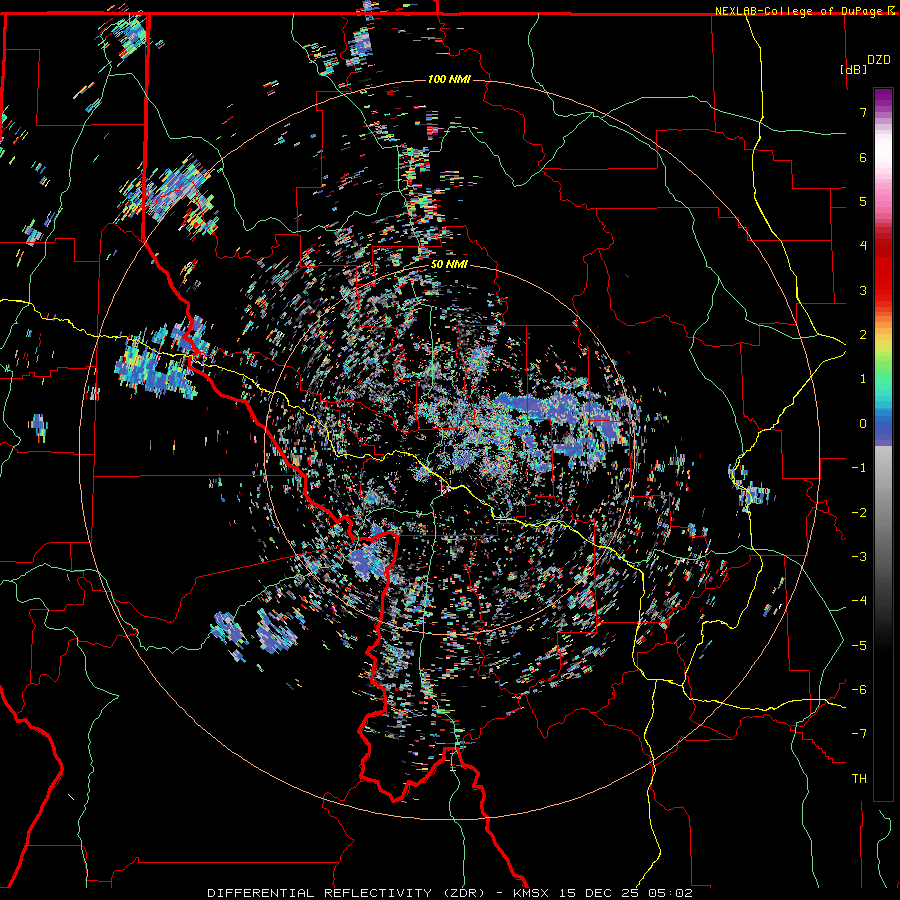Click the -5 value on the scale
The height and width of the screenshot is (900, 900).
coord(859,646)
